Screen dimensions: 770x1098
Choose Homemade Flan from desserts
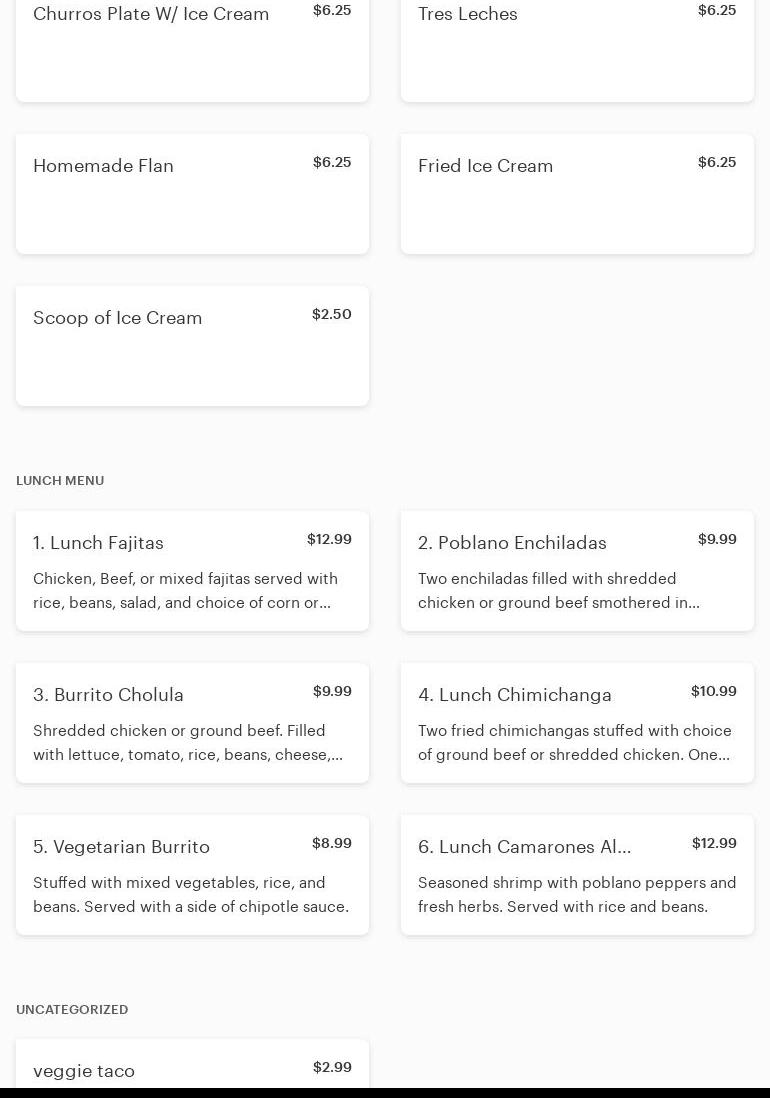tap(192, 194)
